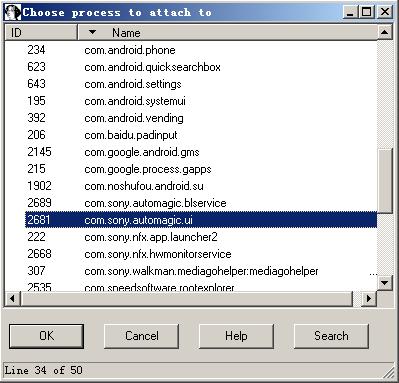Select process com.android.phone

coord(201,50)
